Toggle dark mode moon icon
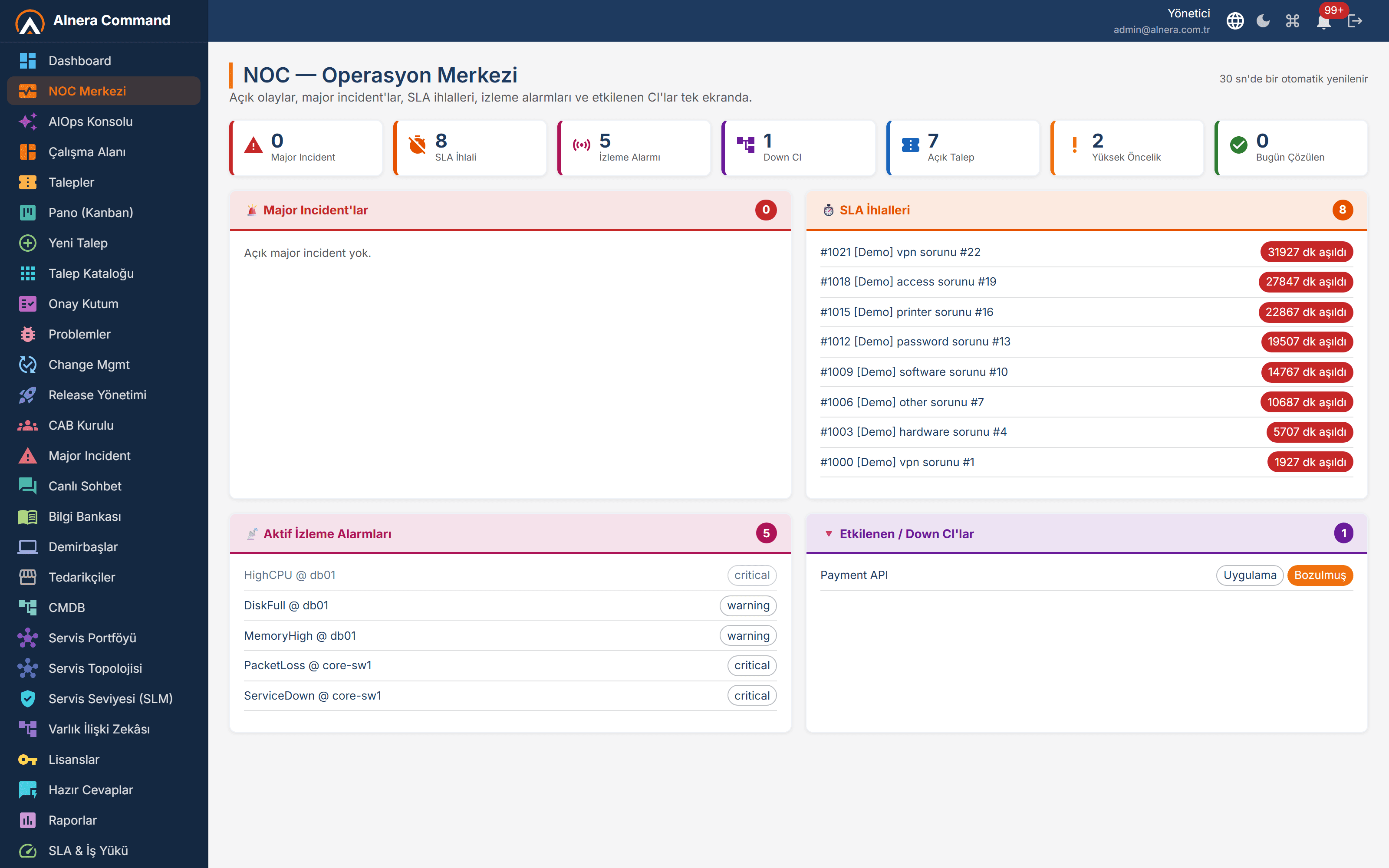This screenshot has height=868, width=1389. 1263,21
